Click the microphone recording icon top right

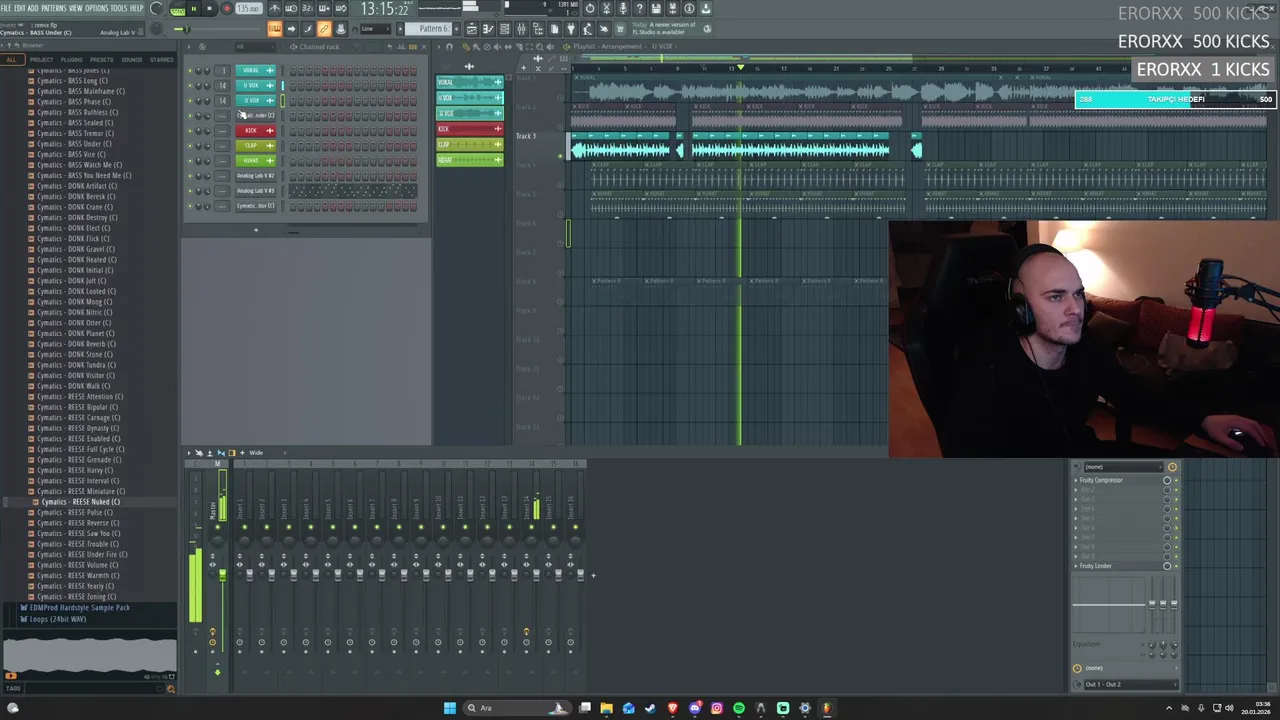point(623,8)
